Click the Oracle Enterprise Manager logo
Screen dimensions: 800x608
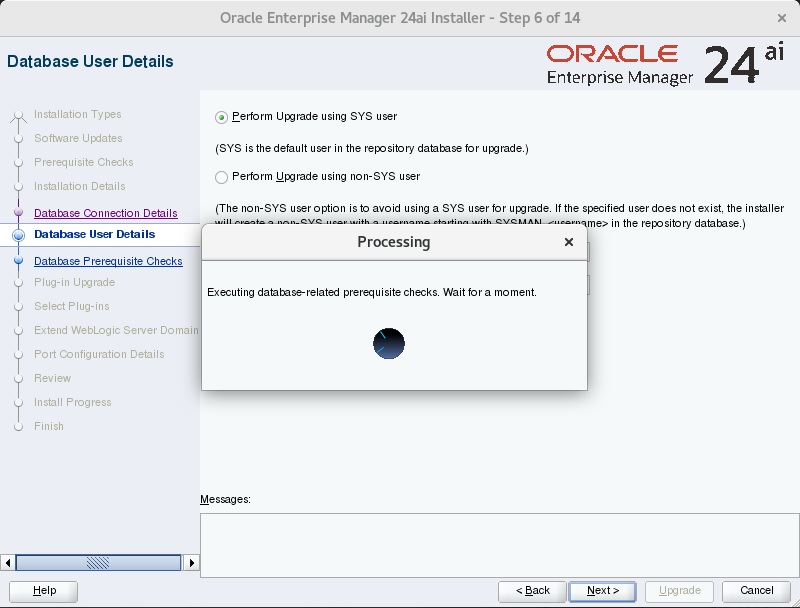coord(620,64)
